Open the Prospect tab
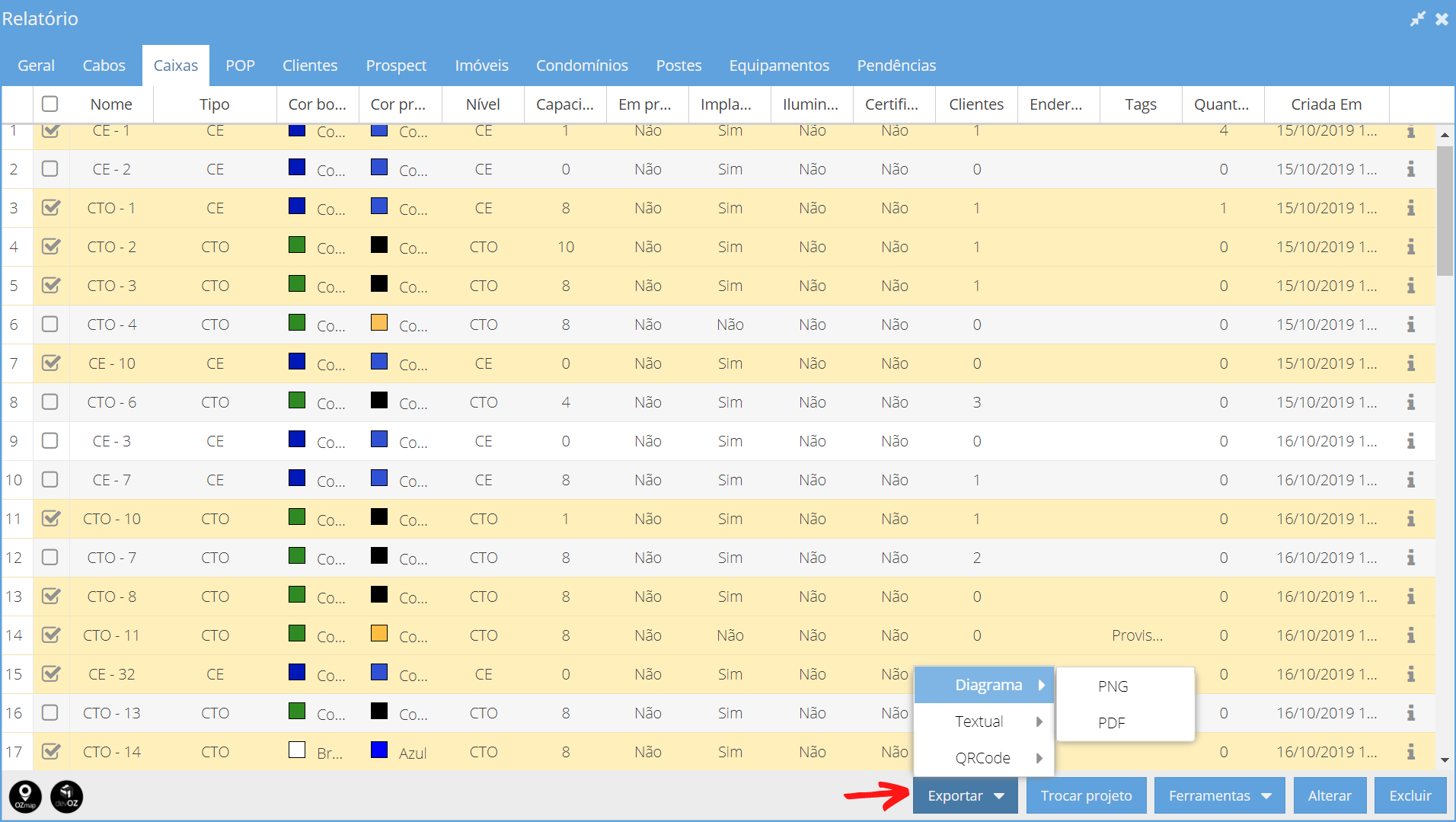This screenshot has width=1456, height=822. (x=396, y=66)
